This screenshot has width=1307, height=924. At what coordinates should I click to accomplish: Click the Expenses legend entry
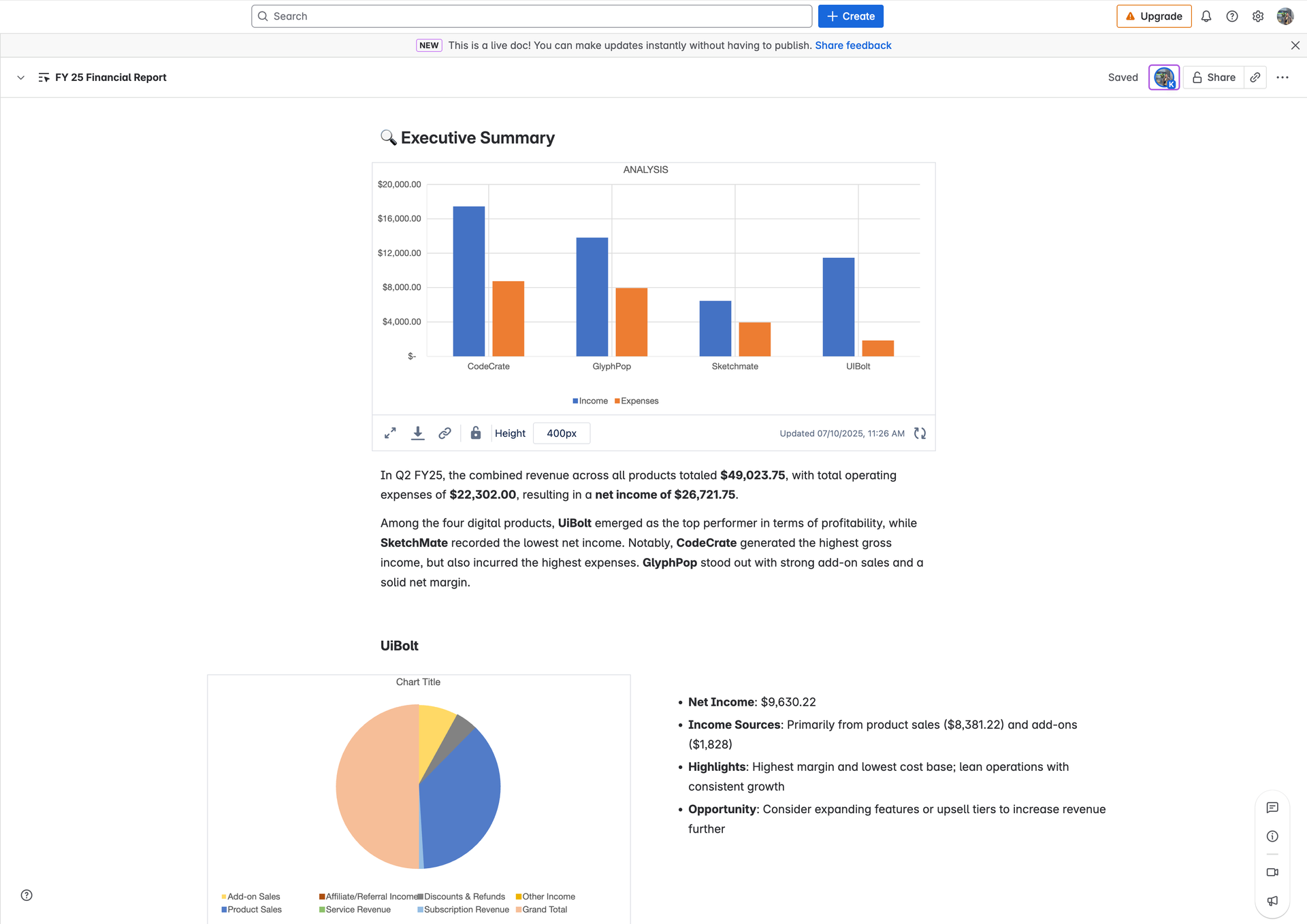click(636, 401)
